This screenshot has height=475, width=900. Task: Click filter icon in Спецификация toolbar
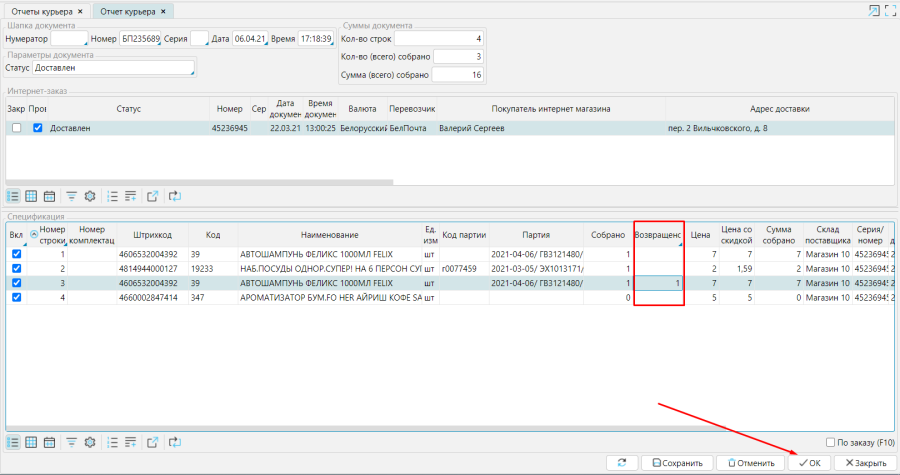pyautogui.click(x=72, y=442)
